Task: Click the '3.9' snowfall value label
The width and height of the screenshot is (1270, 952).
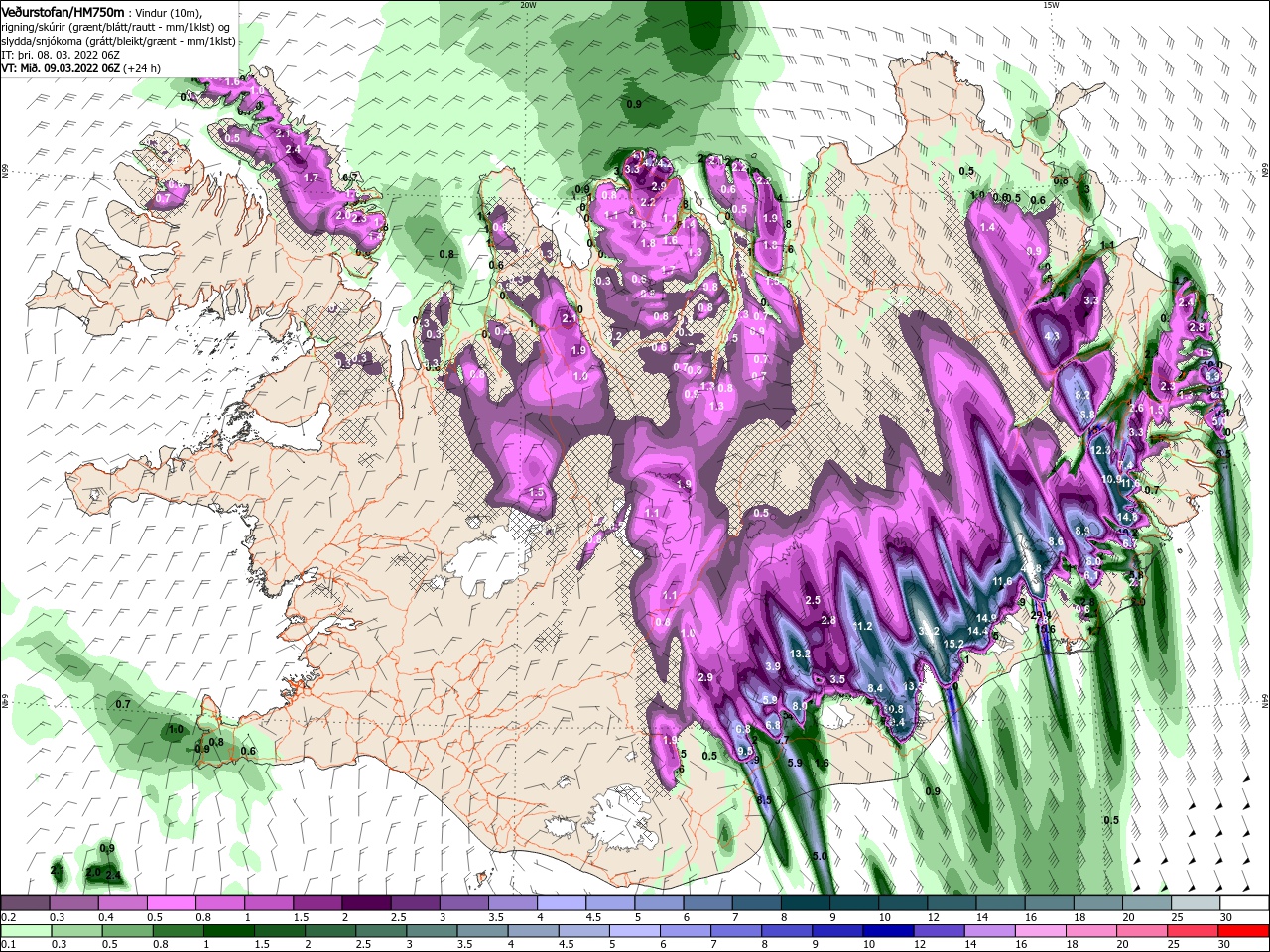Action: [773, 666]
